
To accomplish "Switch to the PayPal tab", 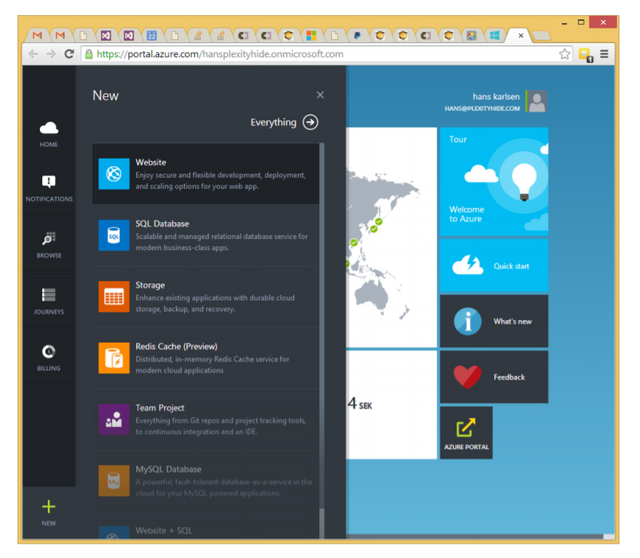I will pyautogui.click(x=357, y=36).
